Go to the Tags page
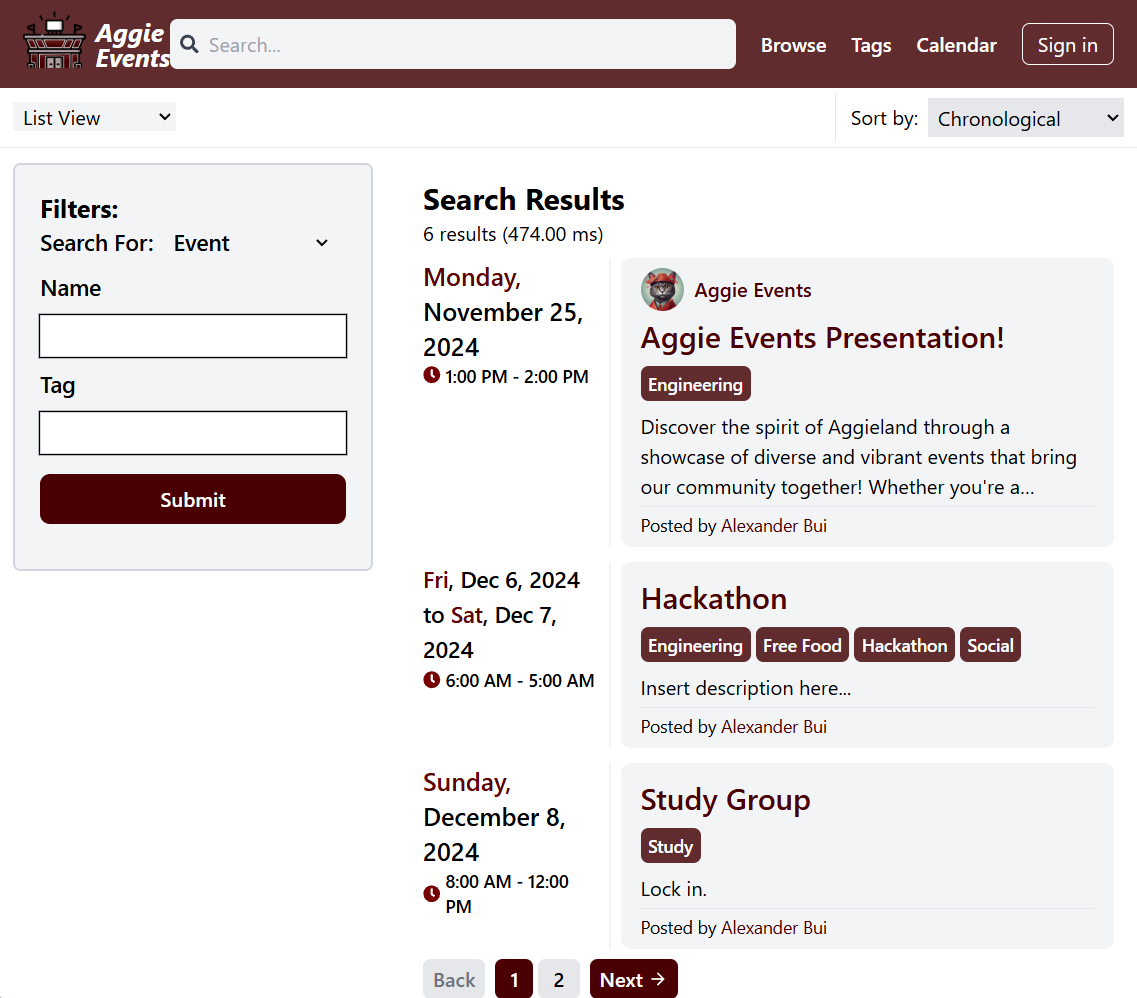The width and height of the screenshot is (1137, 998). tap(871, 45)
